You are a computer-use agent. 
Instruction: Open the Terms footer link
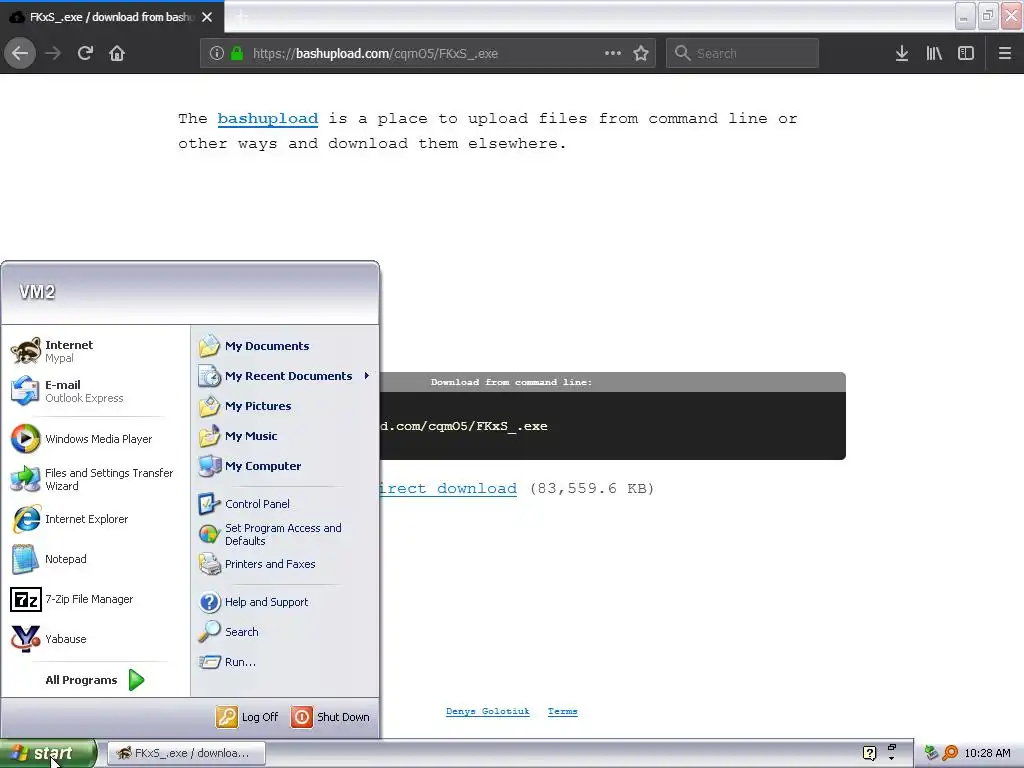click(562, 711)
